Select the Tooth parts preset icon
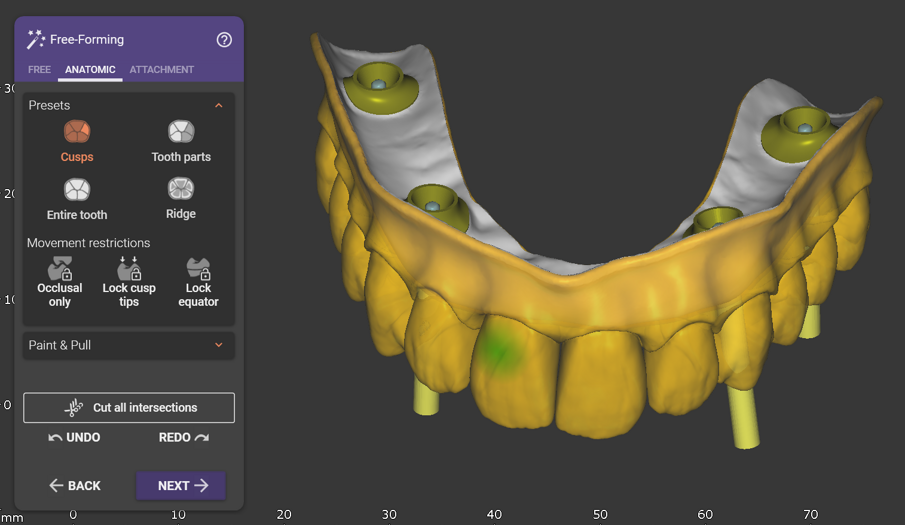Image resolution: width=905 pixels, height=525 pixels. pyautogui.click(x=181, y=132)
